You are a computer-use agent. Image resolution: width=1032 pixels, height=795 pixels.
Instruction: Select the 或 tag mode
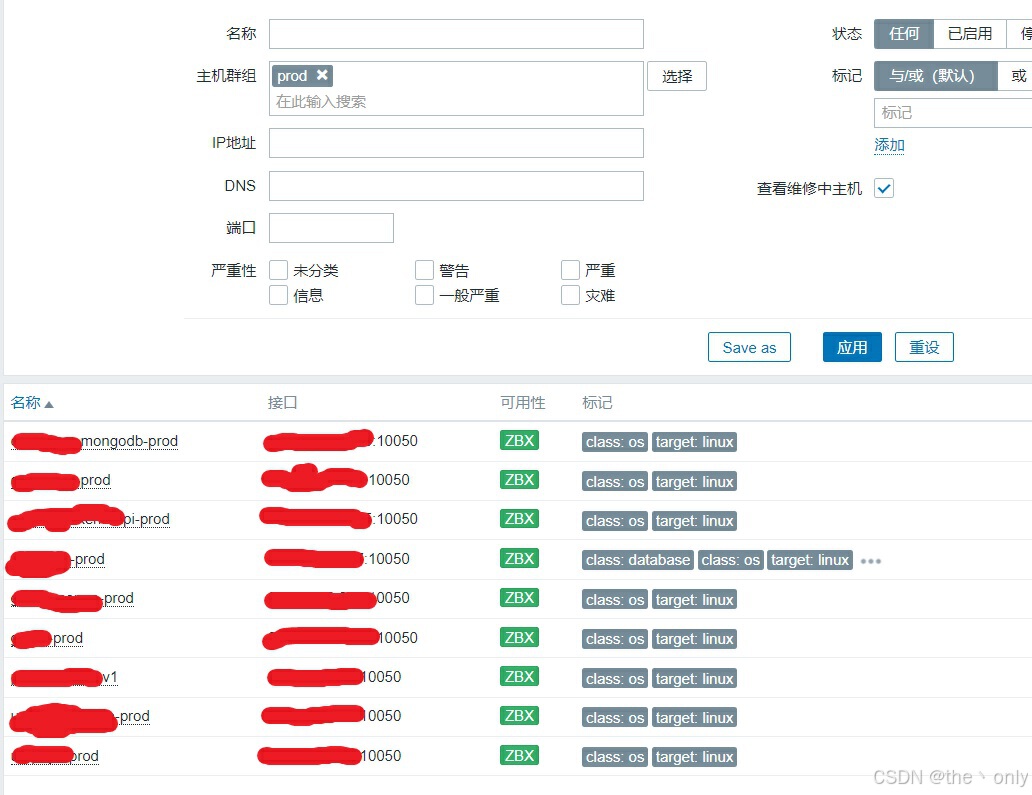(x=1018, y=76)
